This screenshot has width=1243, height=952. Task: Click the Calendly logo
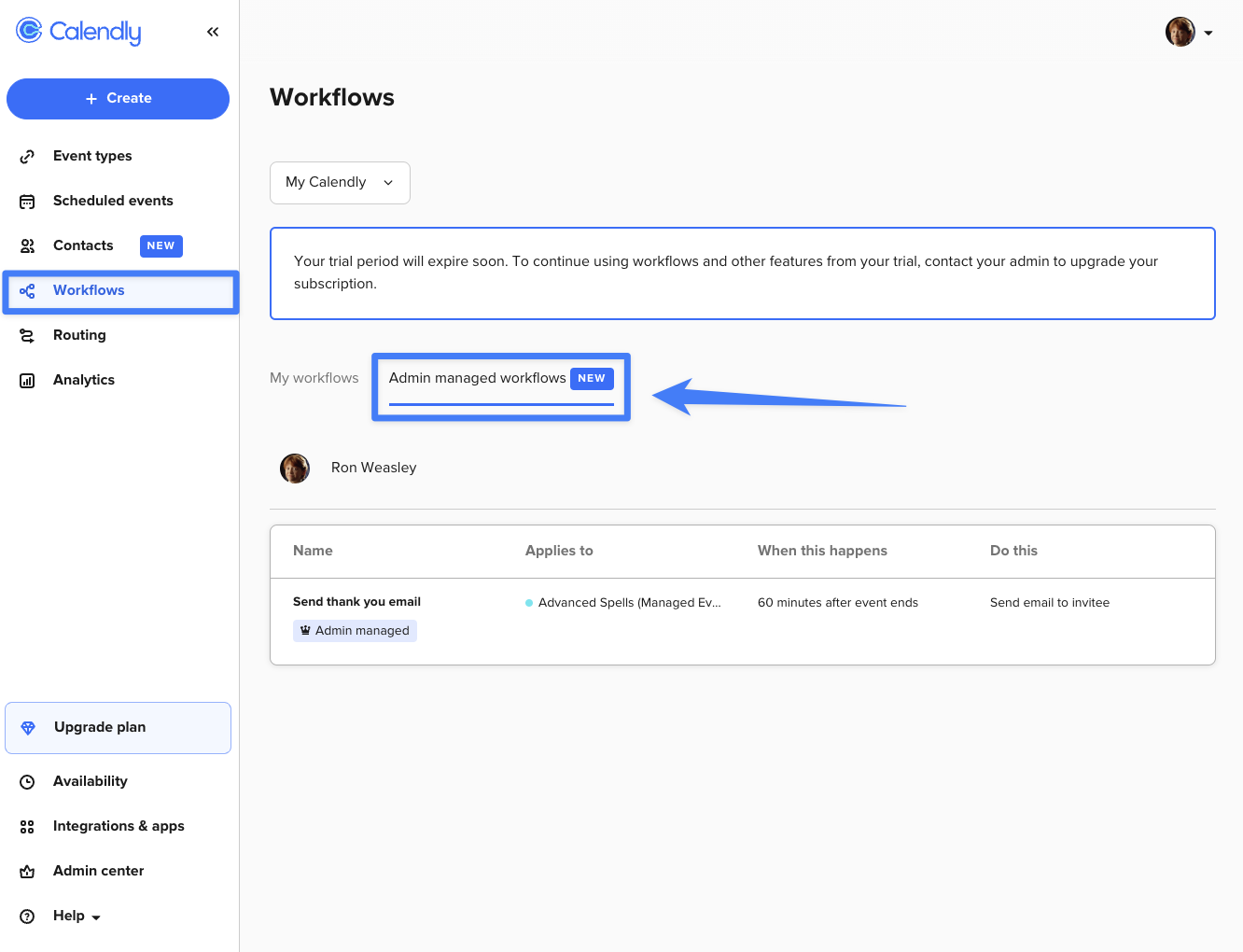pos(78,31)
